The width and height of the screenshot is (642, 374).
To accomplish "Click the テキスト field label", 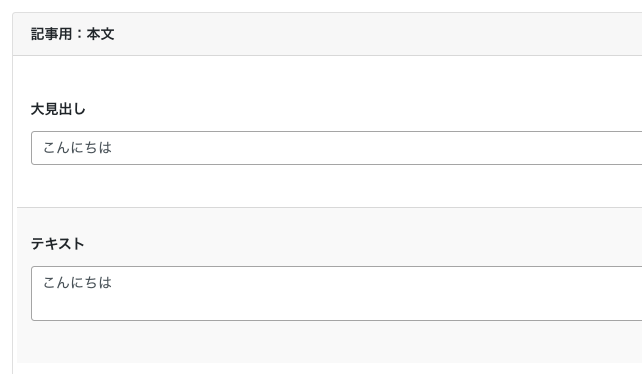I will (58, 244).
